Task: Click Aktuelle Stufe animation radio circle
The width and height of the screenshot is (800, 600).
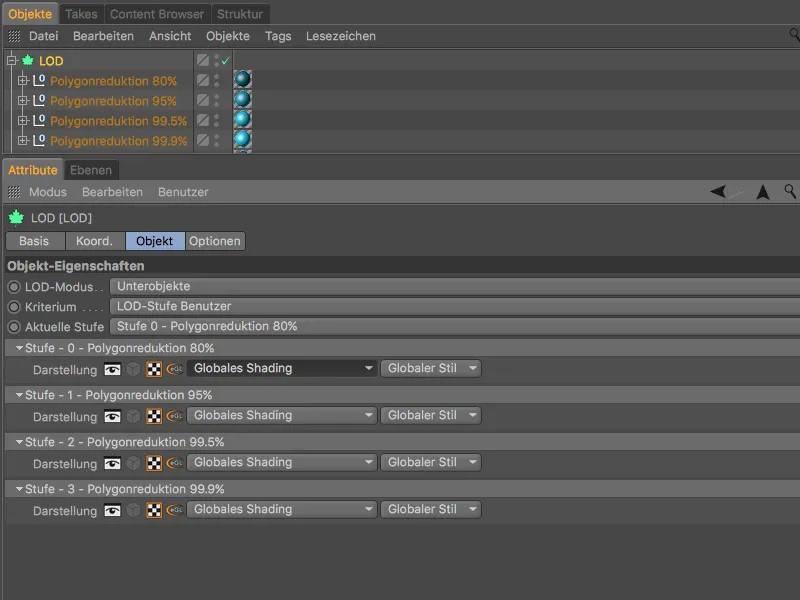Action: tap(14, 327)
